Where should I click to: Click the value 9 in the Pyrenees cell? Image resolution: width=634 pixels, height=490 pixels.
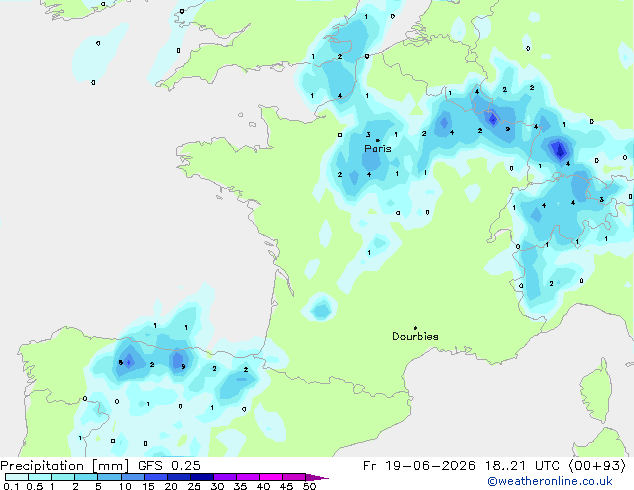point(183,367)
